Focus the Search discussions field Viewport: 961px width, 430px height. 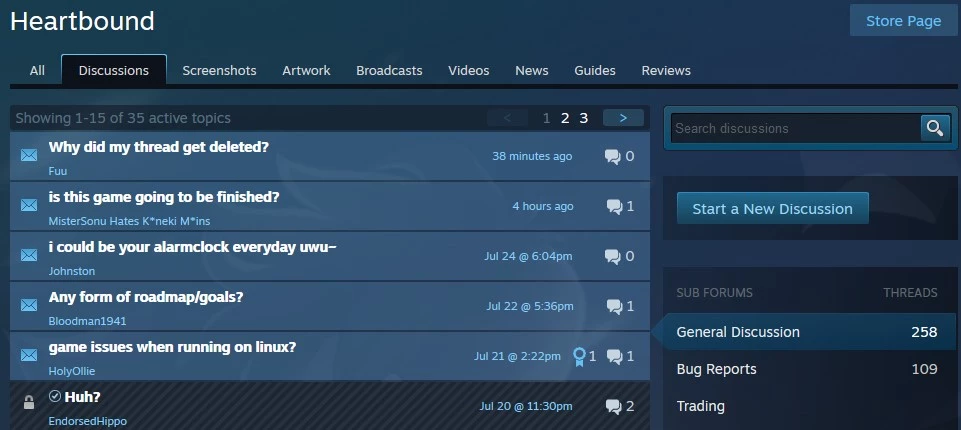click(x=796, y=128)
